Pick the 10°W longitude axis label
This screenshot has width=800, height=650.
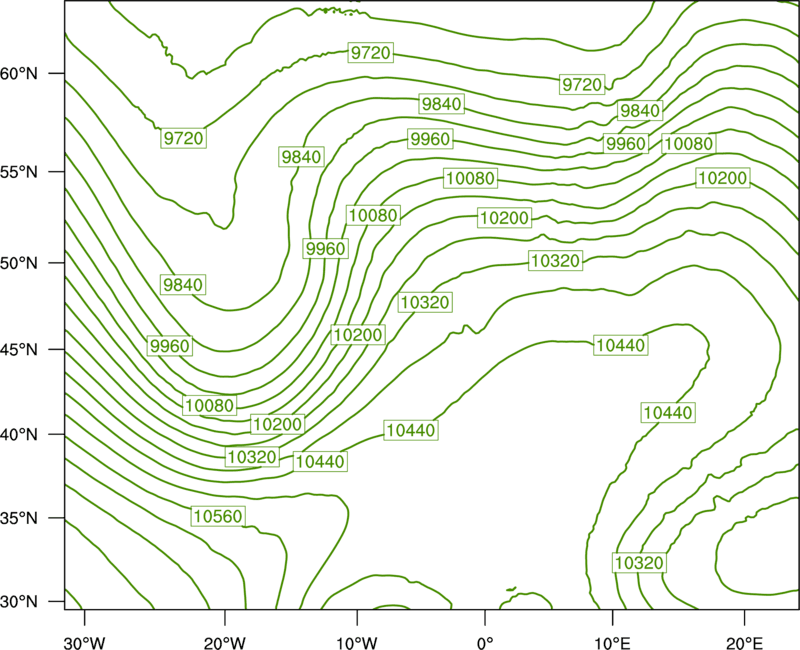357,643
